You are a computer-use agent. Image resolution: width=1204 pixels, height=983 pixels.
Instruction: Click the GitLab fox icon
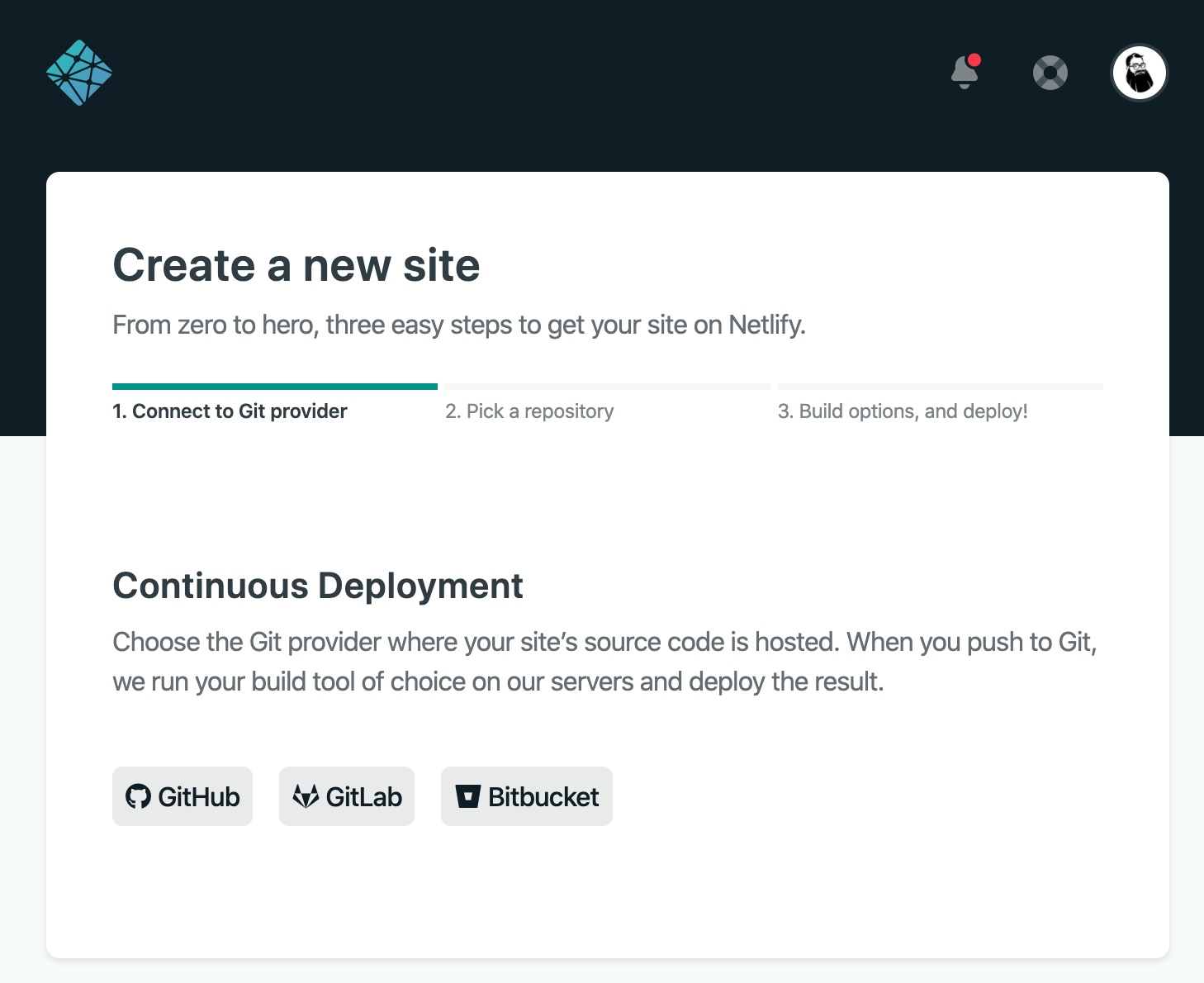tap(306, 796)
